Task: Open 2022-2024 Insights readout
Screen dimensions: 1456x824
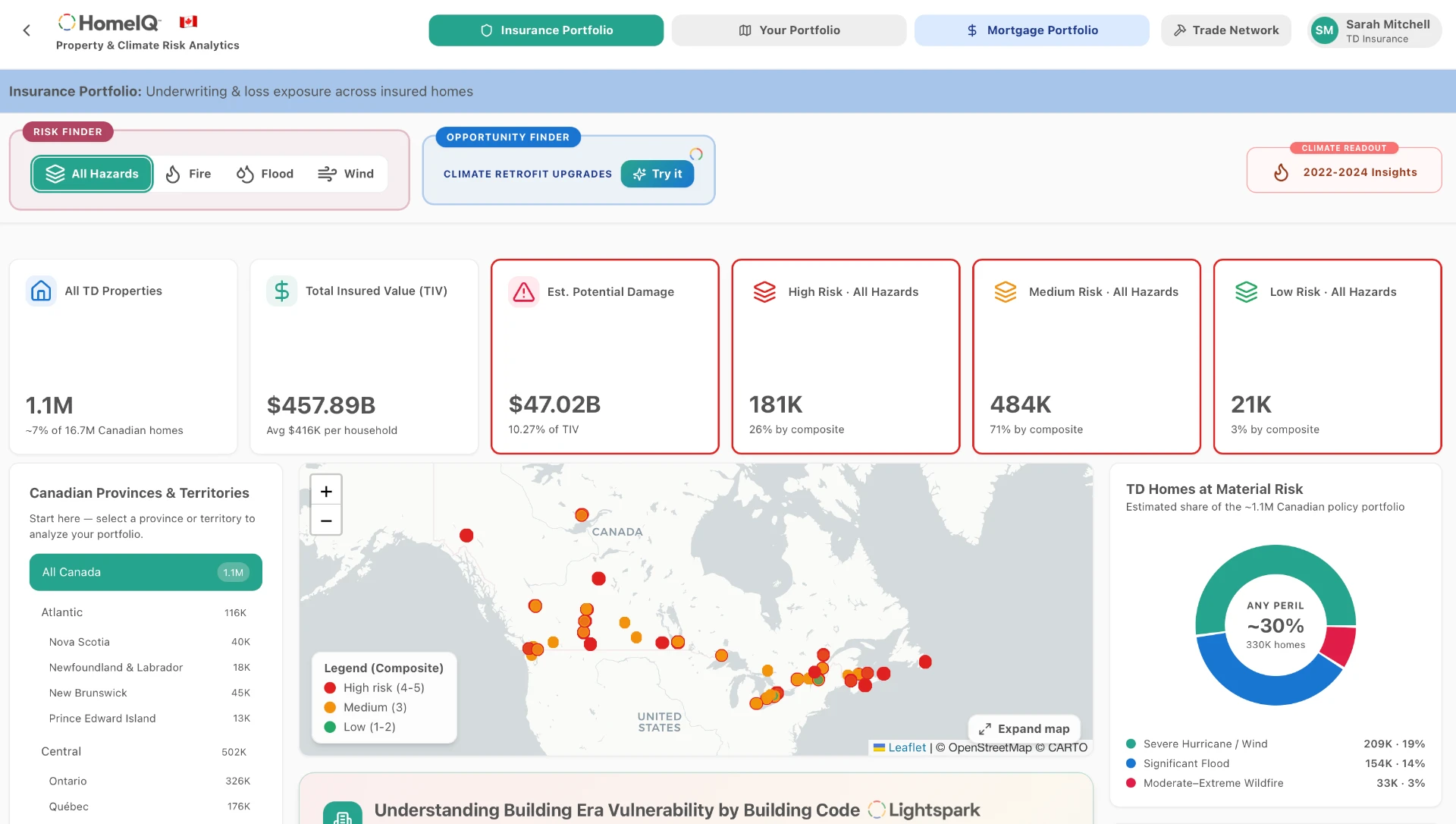Action: 1344,172
